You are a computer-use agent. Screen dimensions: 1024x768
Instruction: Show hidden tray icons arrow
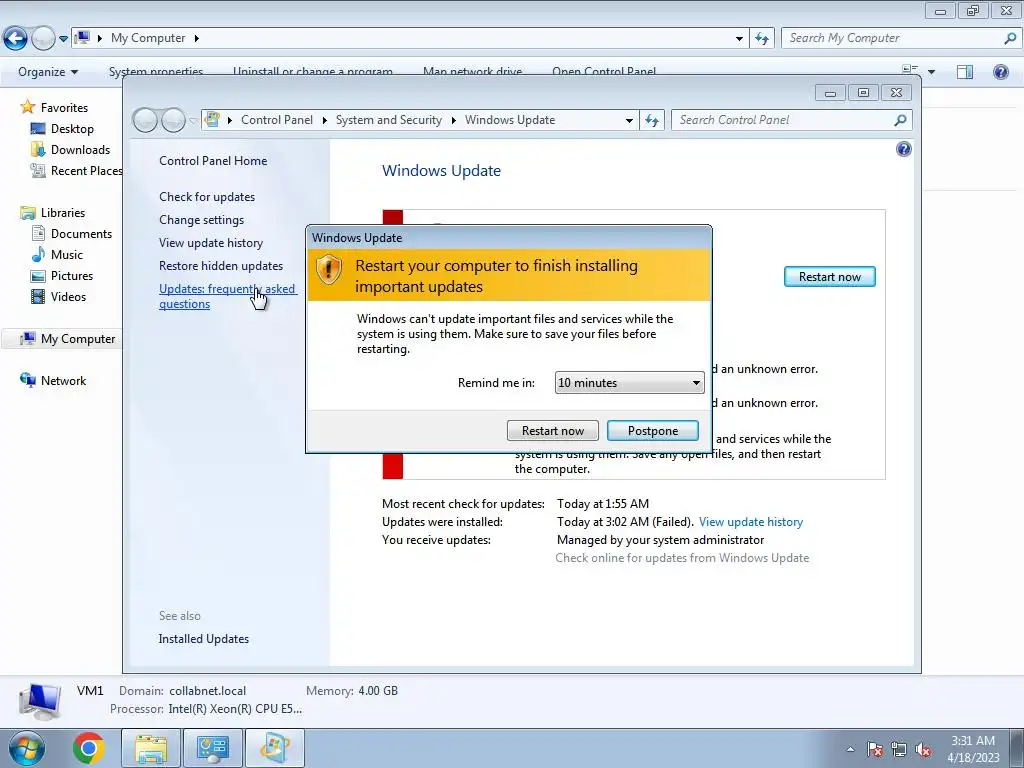point(850,749)
